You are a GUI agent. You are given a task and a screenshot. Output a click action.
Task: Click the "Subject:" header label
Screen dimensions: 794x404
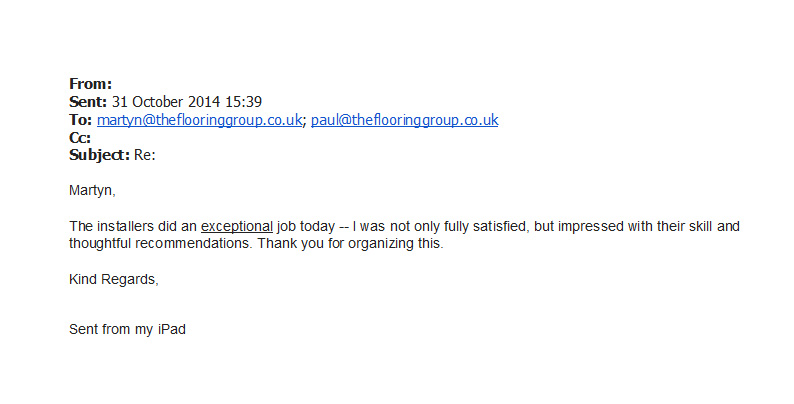[x=99, y=155]
